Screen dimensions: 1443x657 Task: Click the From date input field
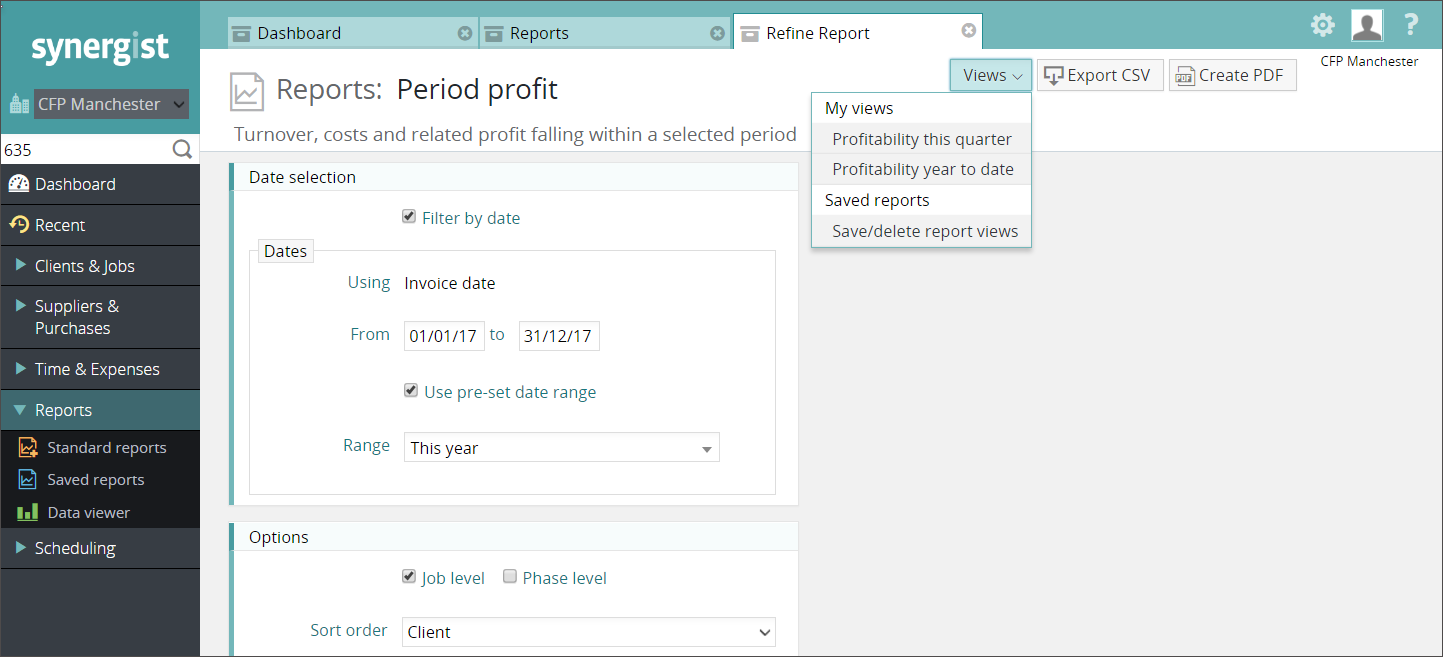pos(444,336)
